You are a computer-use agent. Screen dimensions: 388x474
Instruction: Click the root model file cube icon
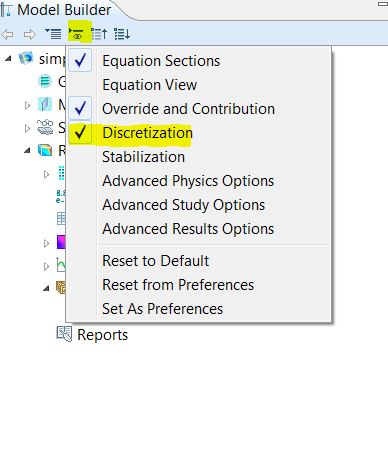[x=26, y=58]
